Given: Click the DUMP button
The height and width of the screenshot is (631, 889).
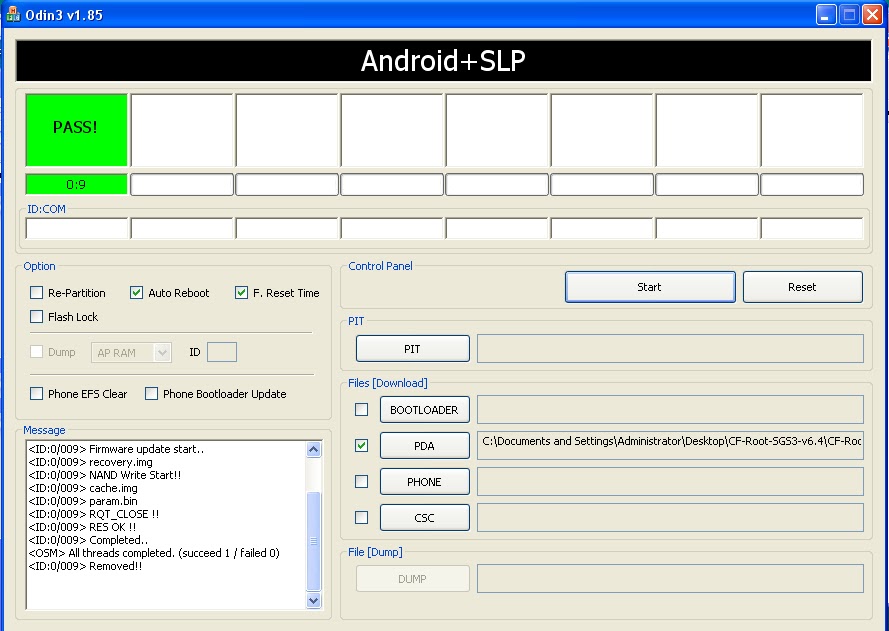Looking at the screenshot, I should coord(413,578).
